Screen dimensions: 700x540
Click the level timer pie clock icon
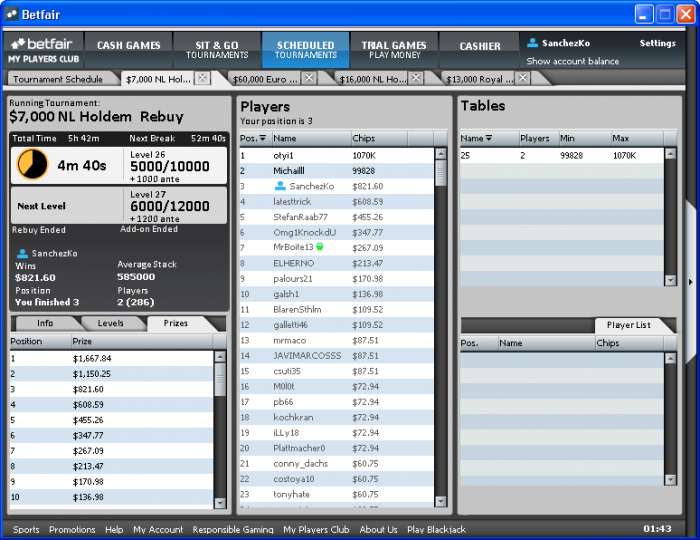tap(32, 164)
